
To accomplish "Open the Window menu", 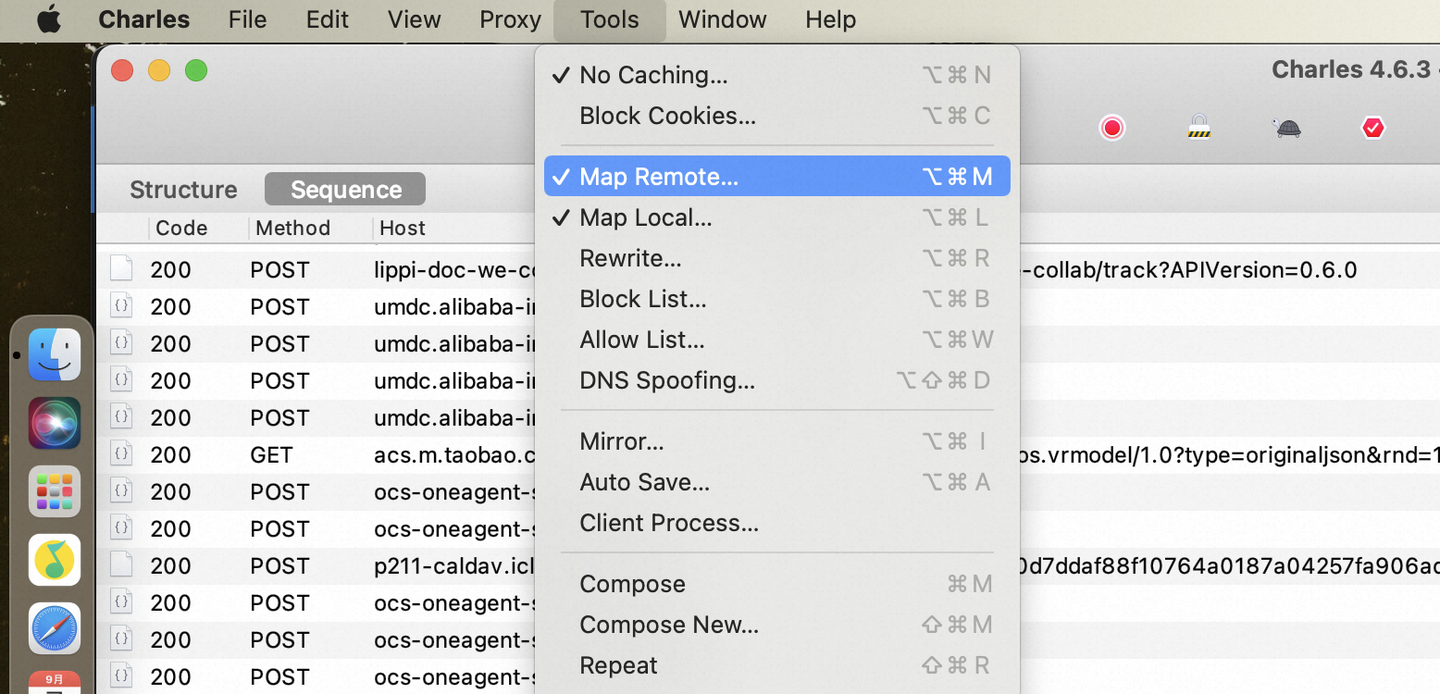I will [x=722, y=20].
